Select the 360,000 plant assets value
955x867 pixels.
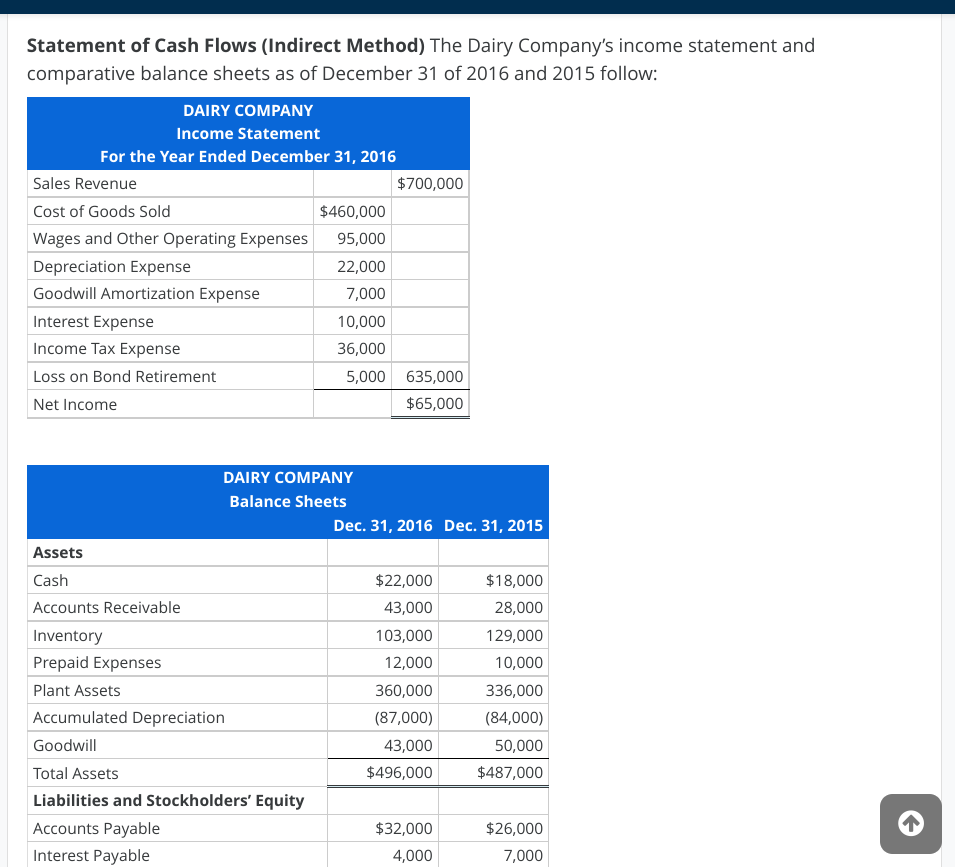[404, 690]
